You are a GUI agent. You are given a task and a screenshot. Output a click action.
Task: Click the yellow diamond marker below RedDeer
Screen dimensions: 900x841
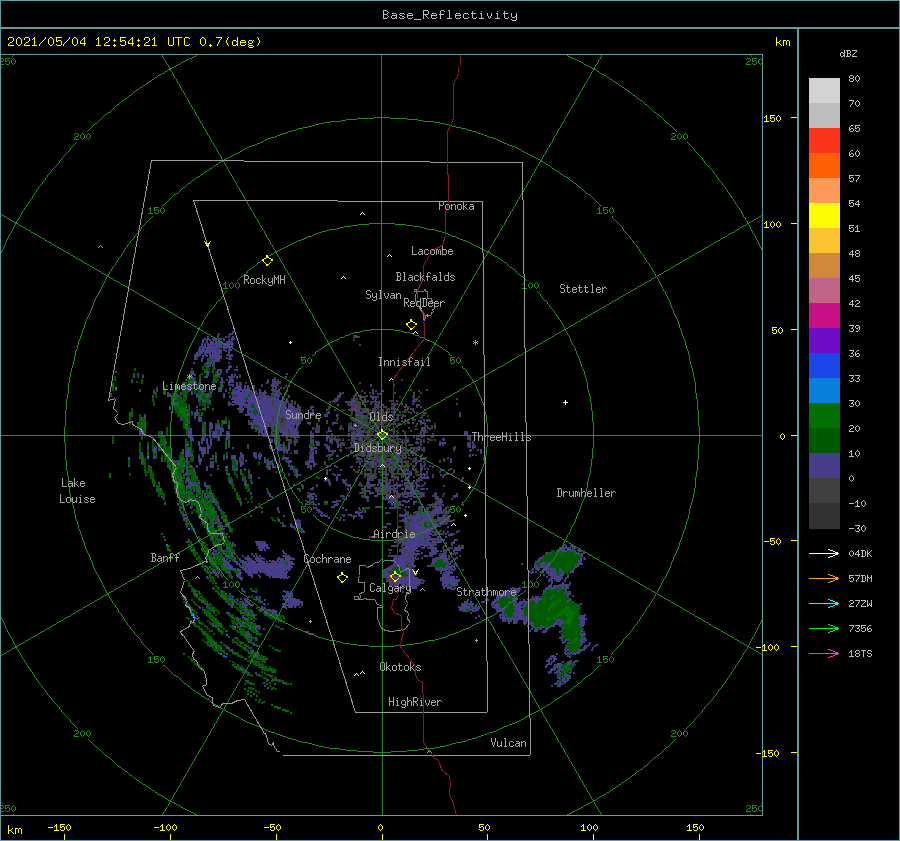(x=411, y=325)
